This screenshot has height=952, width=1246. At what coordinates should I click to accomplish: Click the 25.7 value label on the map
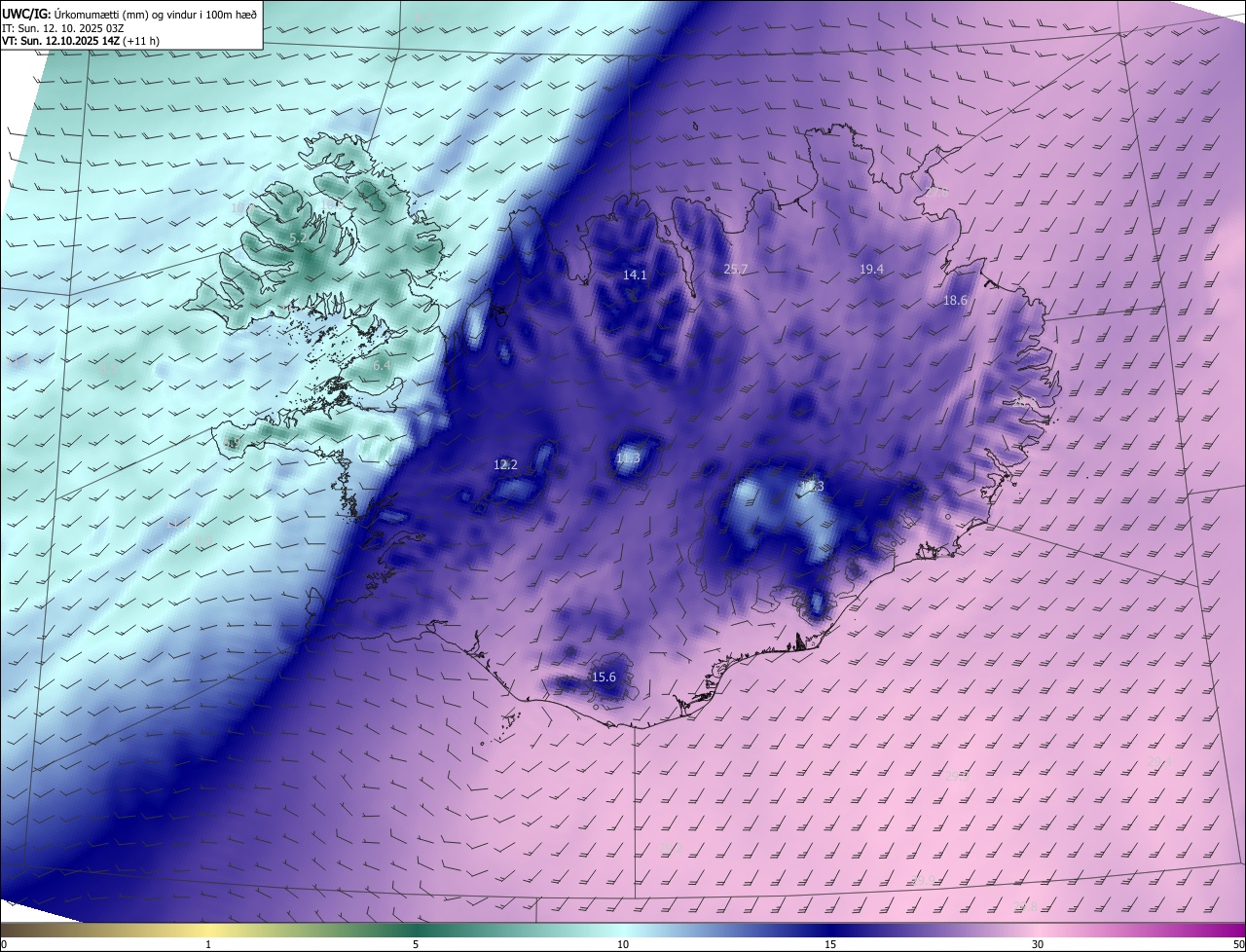pyautogui.click(x=736, y=270)
